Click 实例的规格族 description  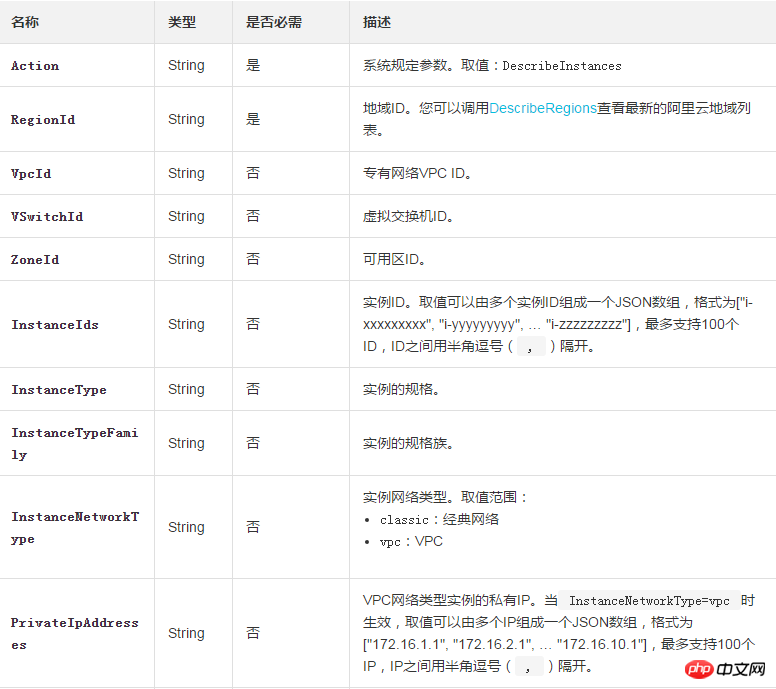click(x=408, y=443)
